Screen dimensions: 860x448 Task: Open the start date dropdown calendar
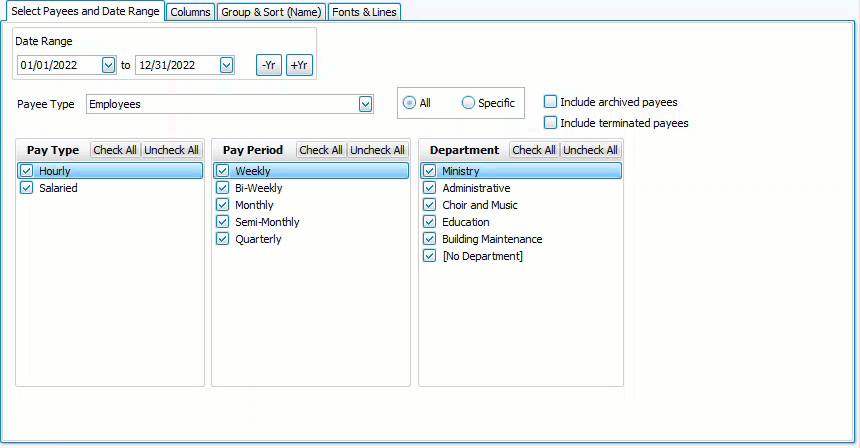click(108, 65)
